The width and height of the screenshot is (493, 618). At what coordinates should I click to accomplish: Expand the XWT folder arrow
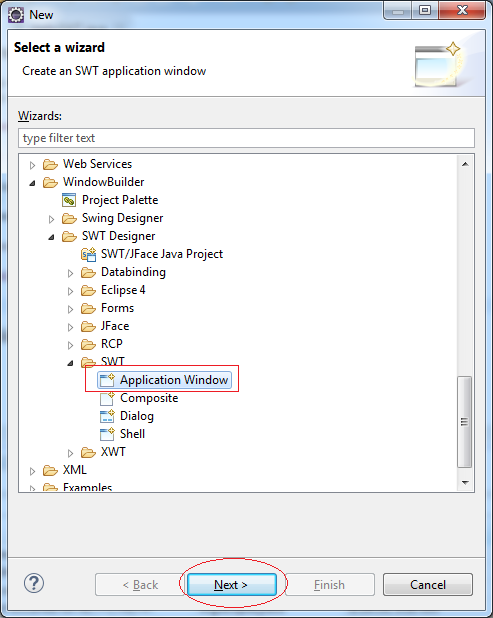pyautogui.click(x=70, y=453)
